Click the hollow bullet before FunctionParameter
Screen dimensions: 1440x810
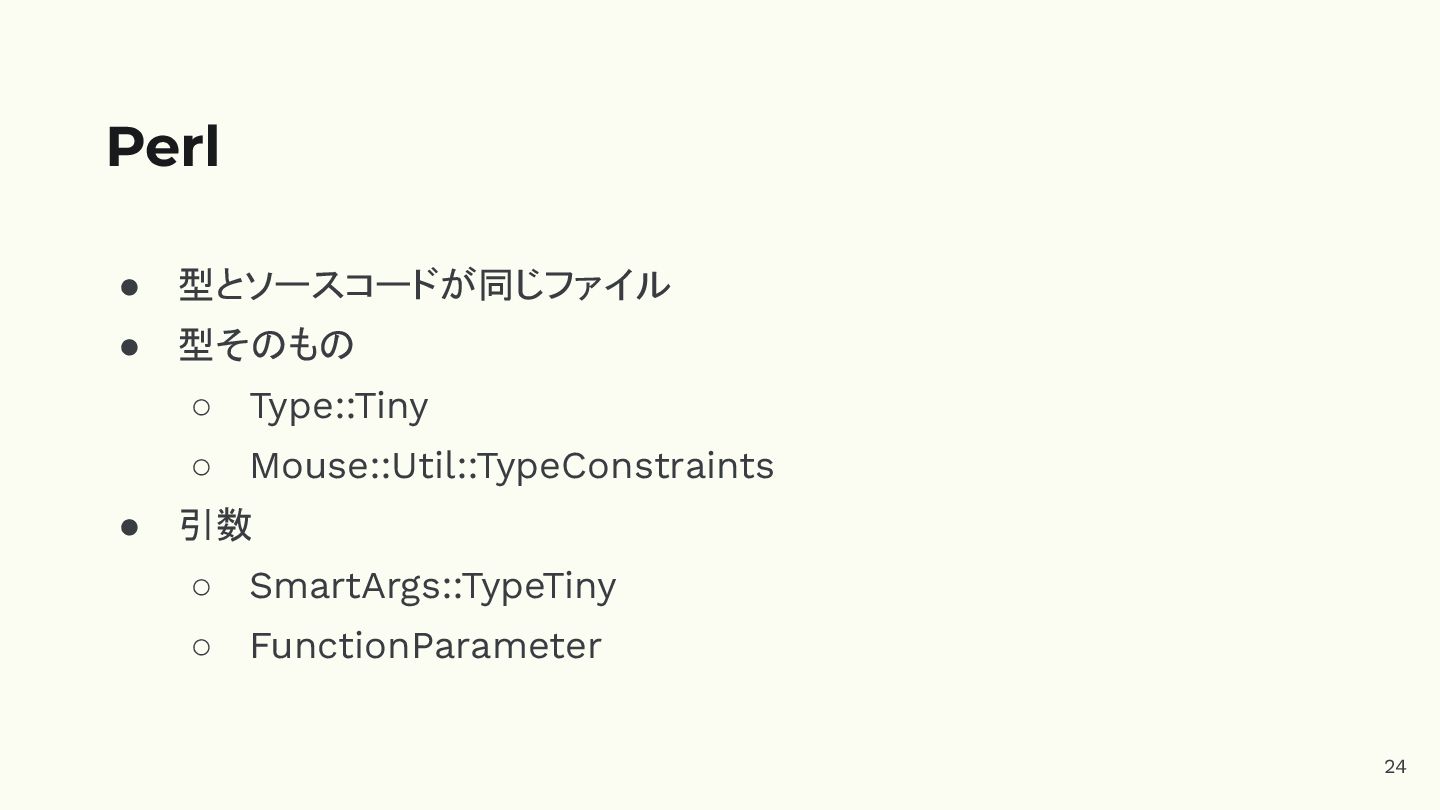[201, 647]
